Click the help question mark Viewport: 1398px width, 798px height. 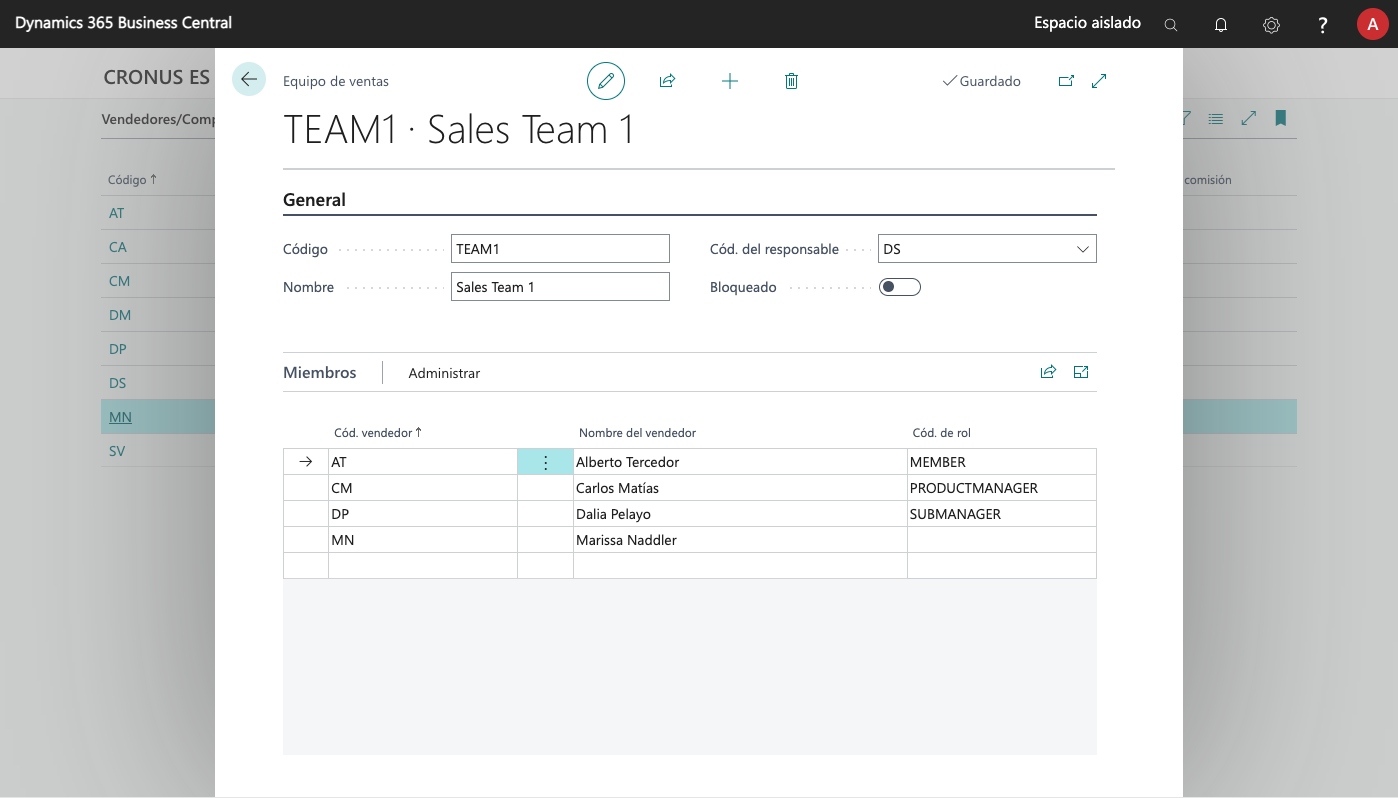click(x=1322, y=24)
